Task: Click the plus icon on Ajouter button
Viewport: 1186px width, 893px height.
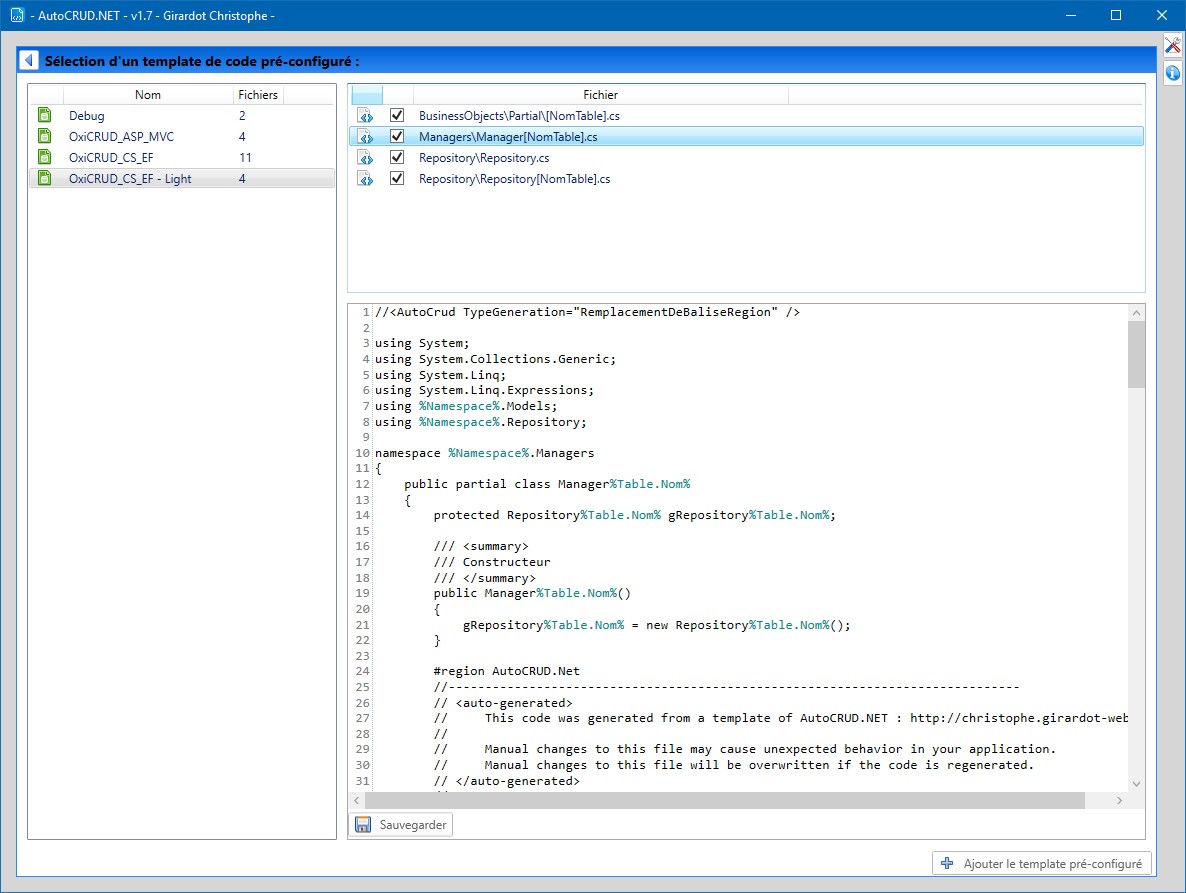Action: click(x=947, y=863)
